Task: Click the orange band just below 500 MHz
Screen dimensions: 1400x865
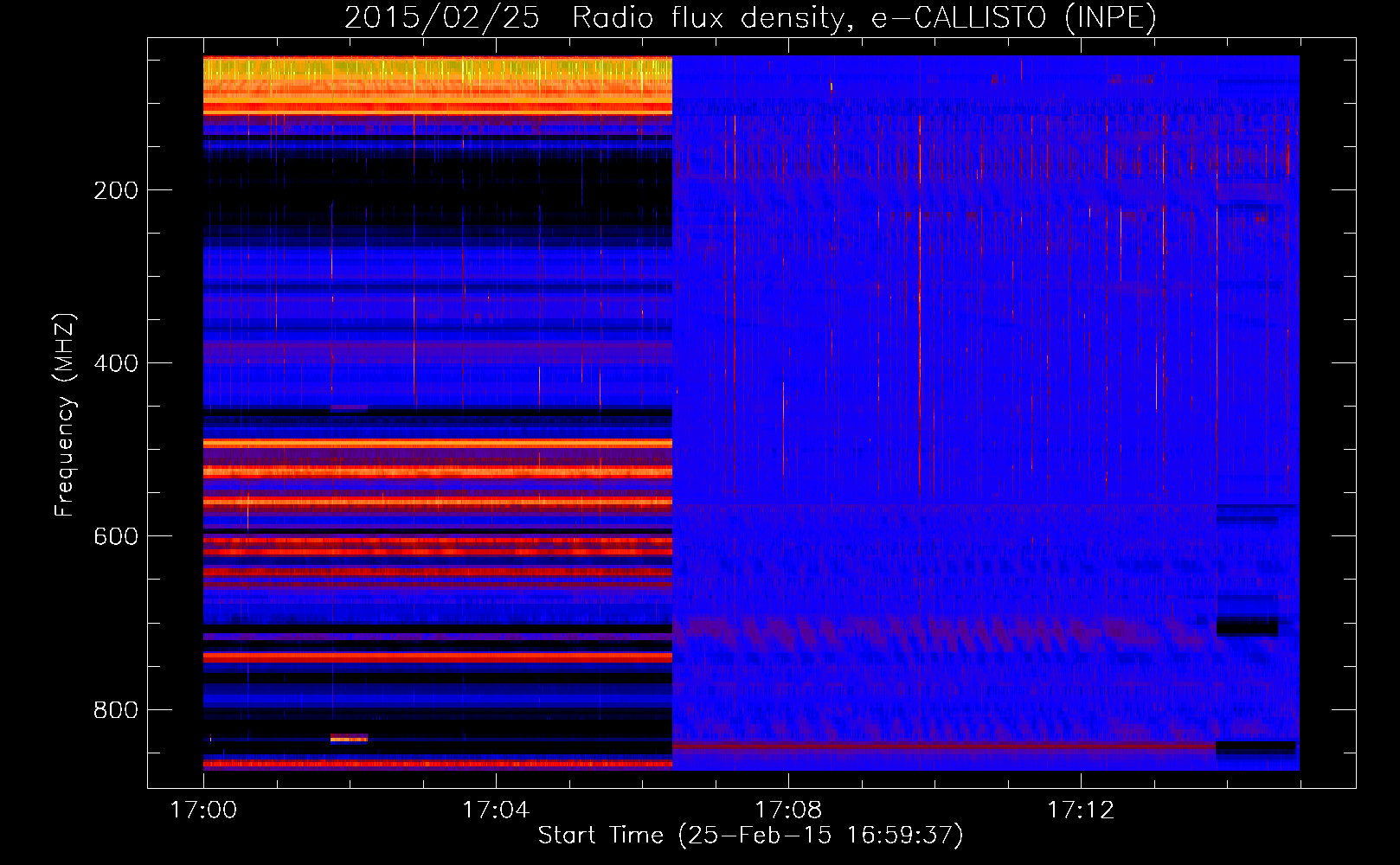Action: (x=437, y=443)
